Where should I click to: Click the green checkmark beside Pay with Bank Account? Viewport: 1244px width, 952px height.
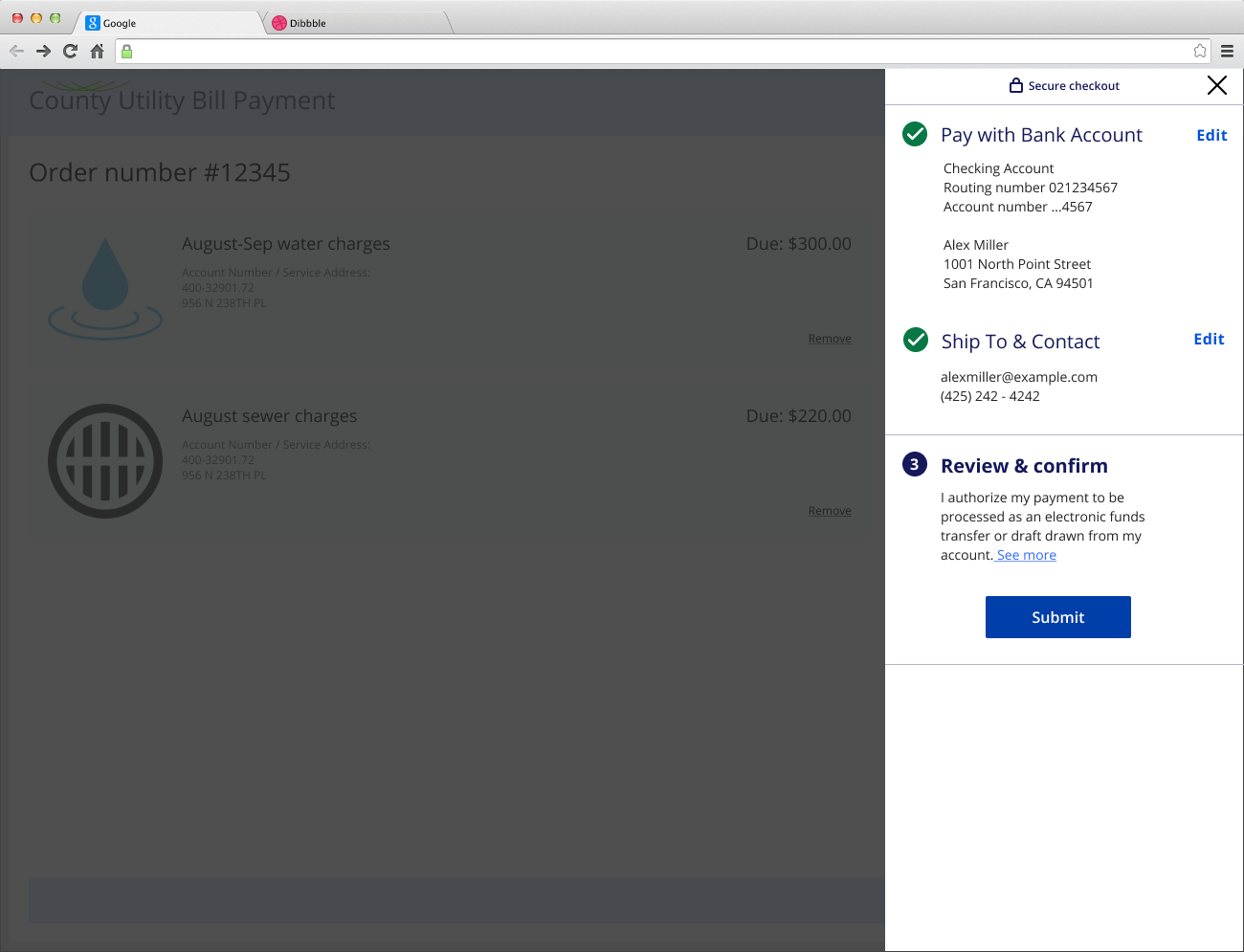pyautogui.click(x=915, y=134)
